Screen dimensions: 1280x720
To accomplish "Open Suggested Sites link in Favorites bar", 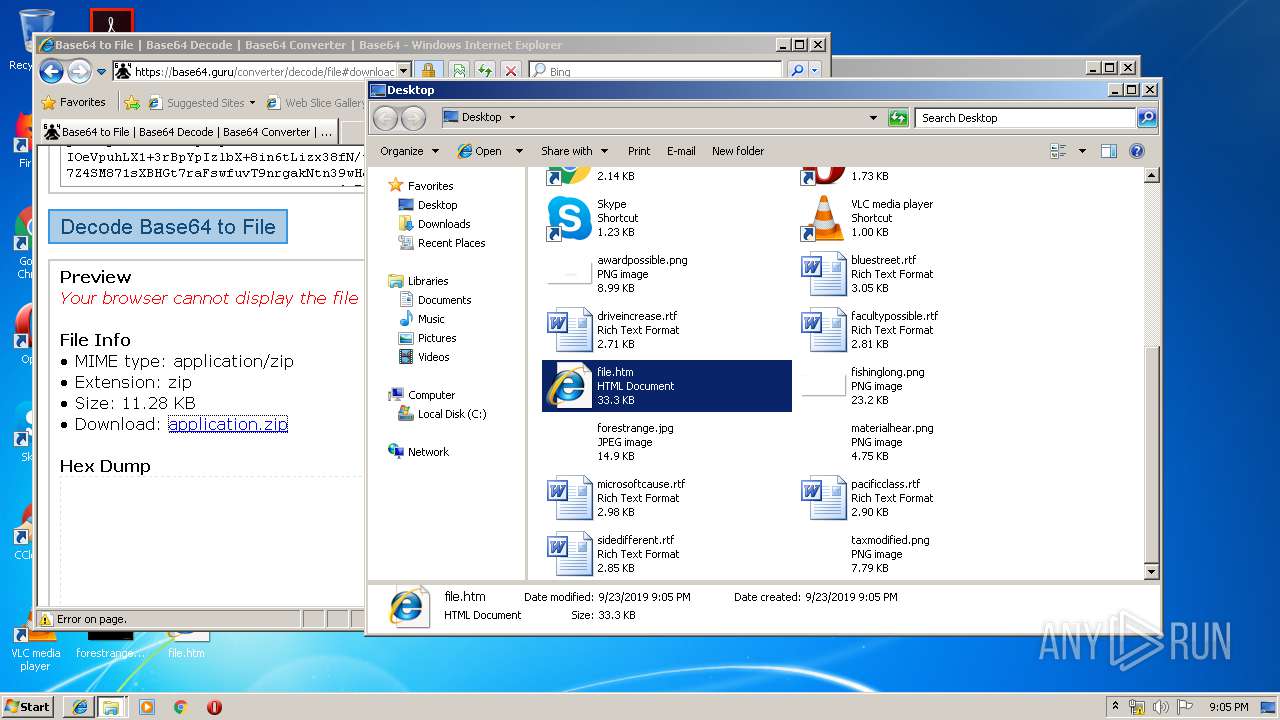I will tap(201, 102).
